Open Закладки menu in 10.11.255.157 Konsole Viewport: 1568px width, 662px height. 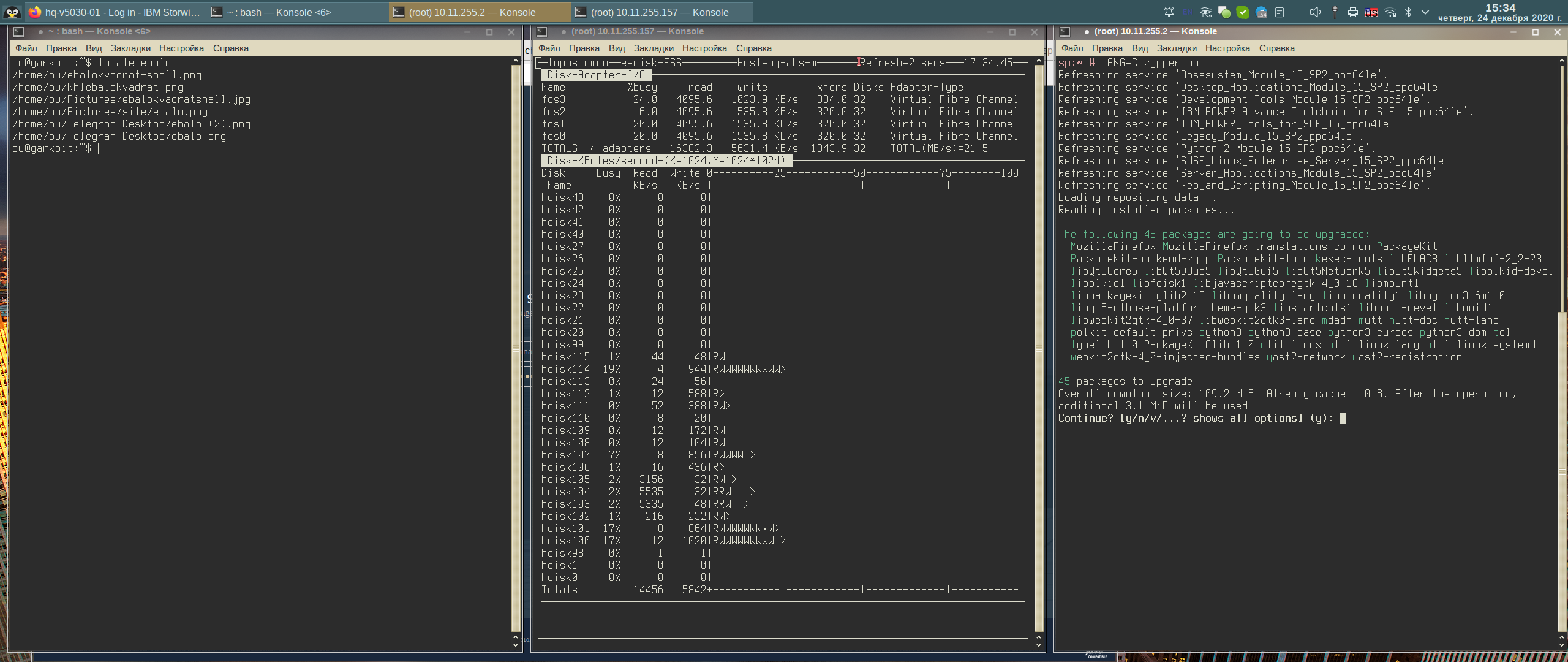pos(654,48)
